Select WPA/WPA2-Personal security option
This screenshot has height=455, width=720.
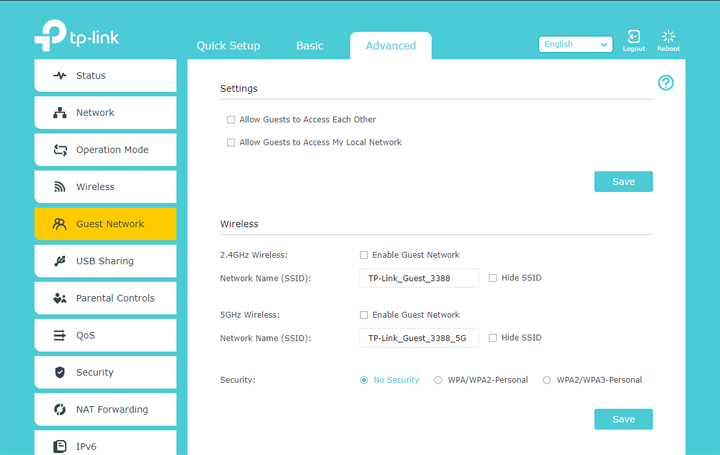pyautogui.click(x=438, y=380)
